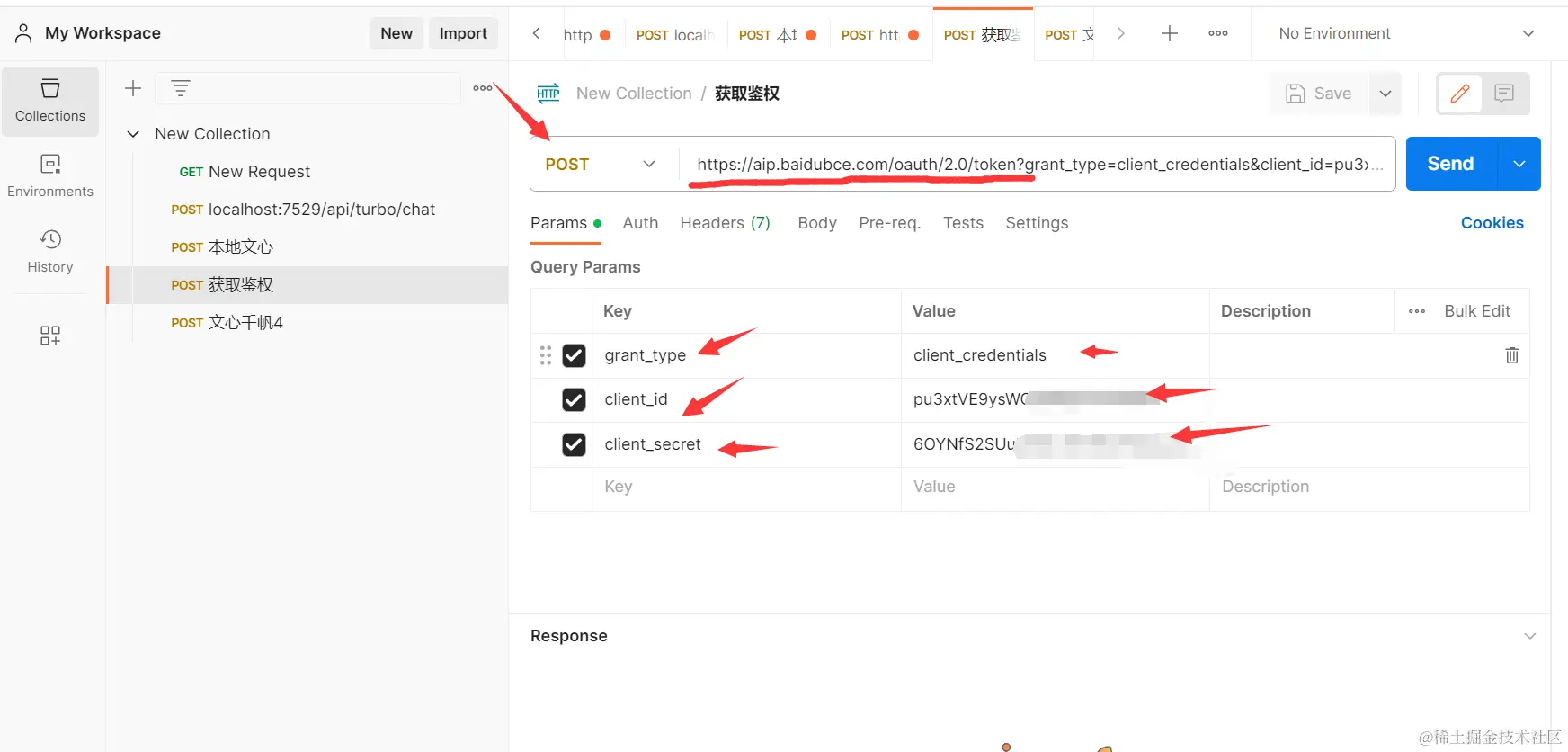Switch to the Body tab
The width and height of the screenshot is (1568, 752).
click(x=817, y=223)
